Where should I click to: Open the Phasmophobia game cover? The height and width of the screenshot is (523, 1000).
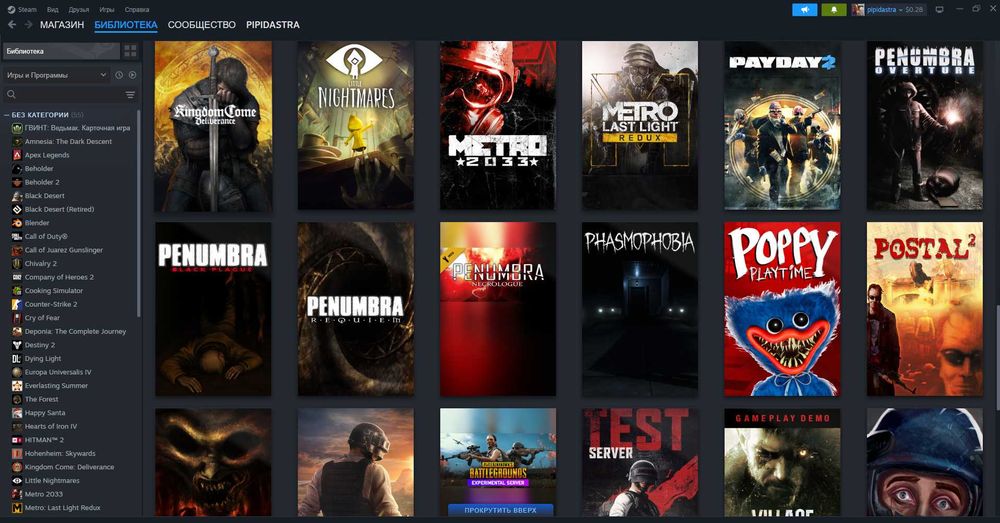pyautogui.click(x=640, y=309)
